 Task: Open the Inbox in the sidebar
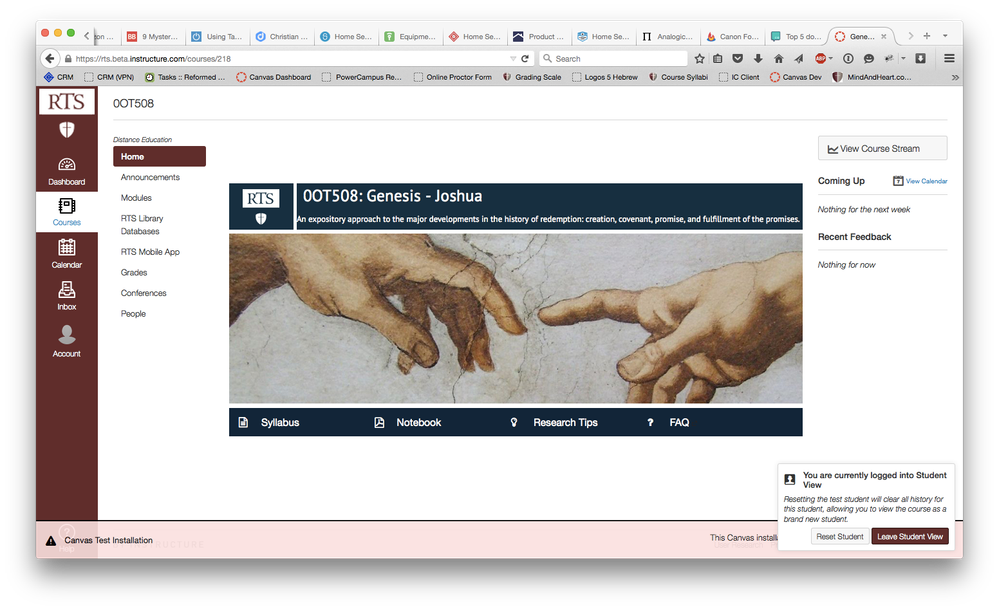click(x=66, y=296)
